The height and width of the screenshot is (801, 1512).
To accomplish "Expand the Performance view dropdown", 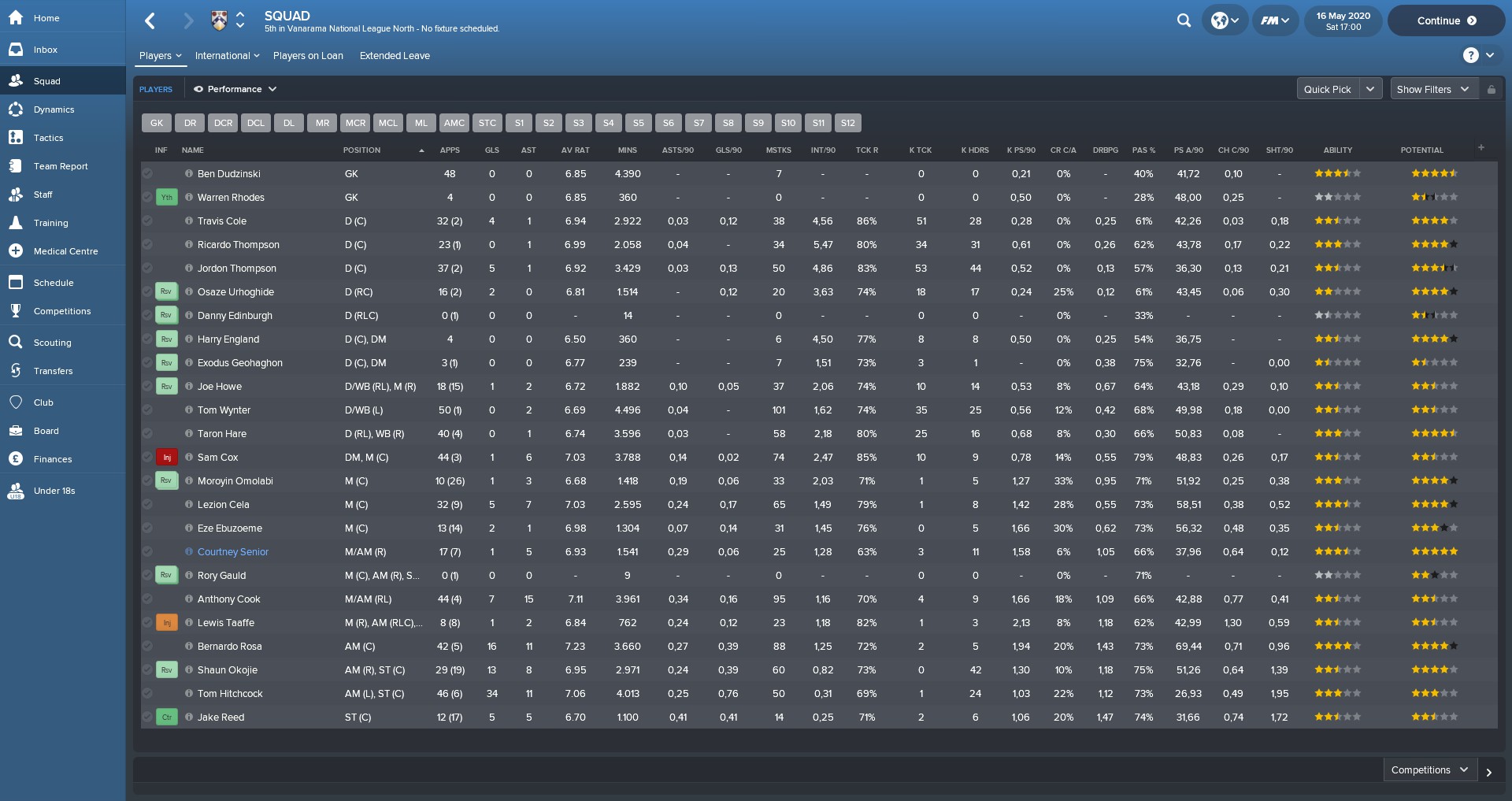I will [235, 89].
